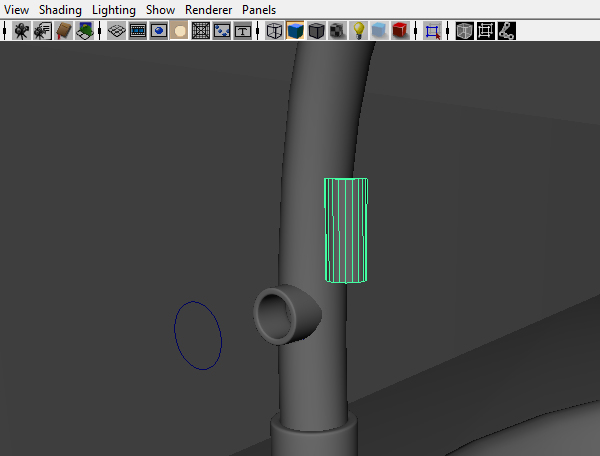This screenshot has width=600, height=456.
Task: Toggle the Shadows light-blue cube icon
Action: click(x=379, y=31)
